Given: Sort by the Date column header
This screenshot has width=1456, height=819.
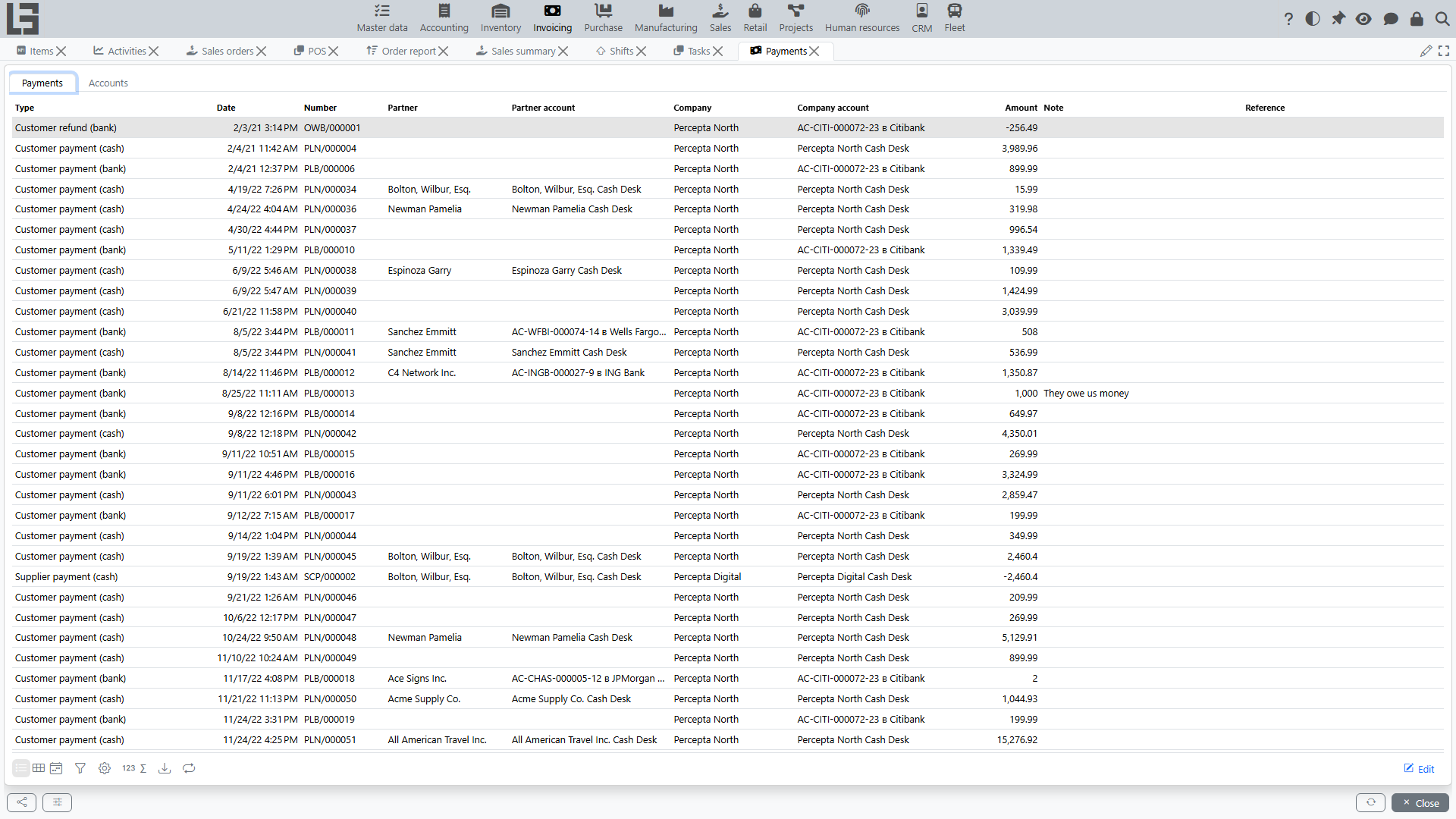Looking at the screenshot, I should [x=226, y=108].
